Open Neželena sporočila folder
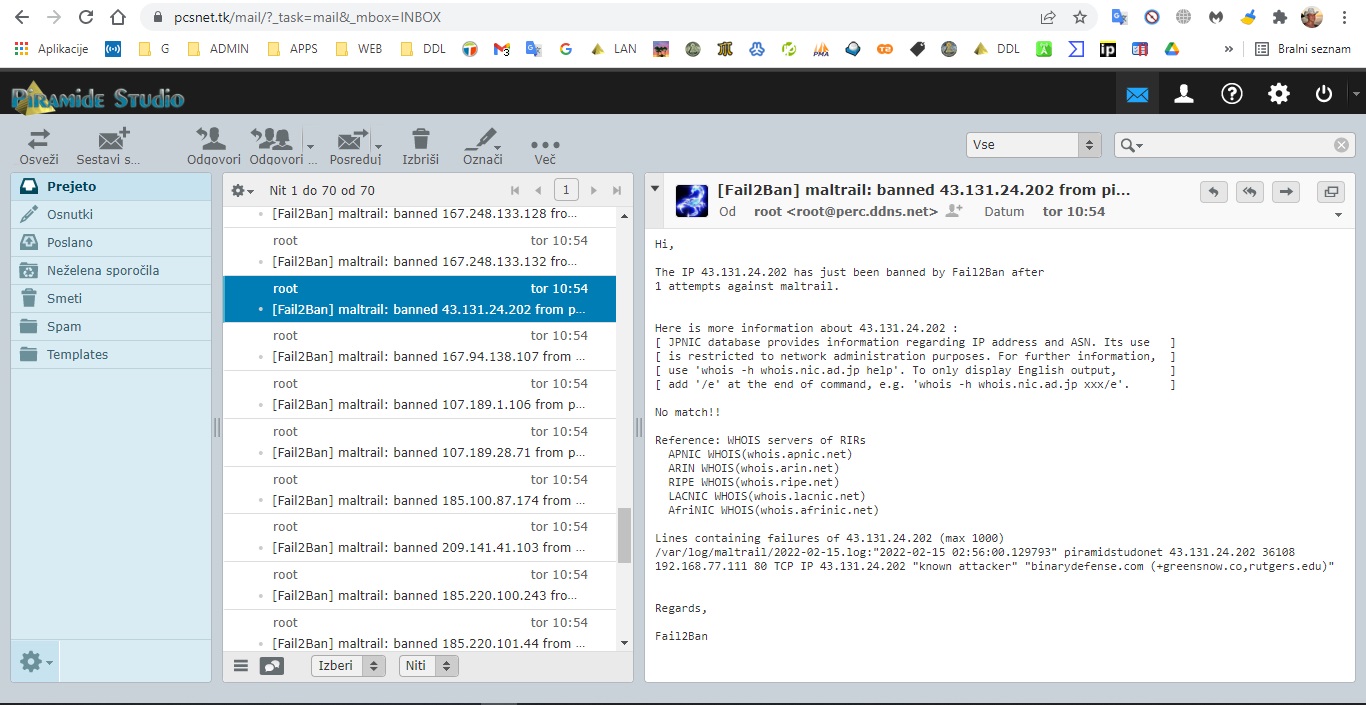 click(x=111, y=271)
